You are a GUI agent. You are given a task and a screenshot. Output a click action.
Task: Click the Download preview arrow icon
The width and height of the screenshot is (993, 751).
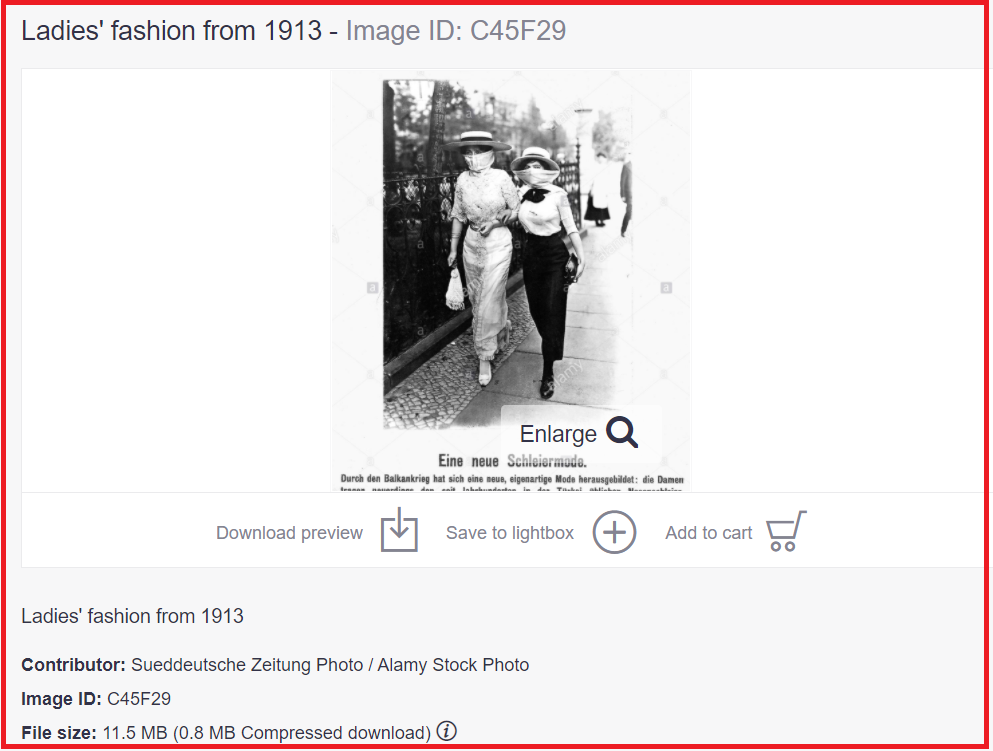[x=399, y=530]
